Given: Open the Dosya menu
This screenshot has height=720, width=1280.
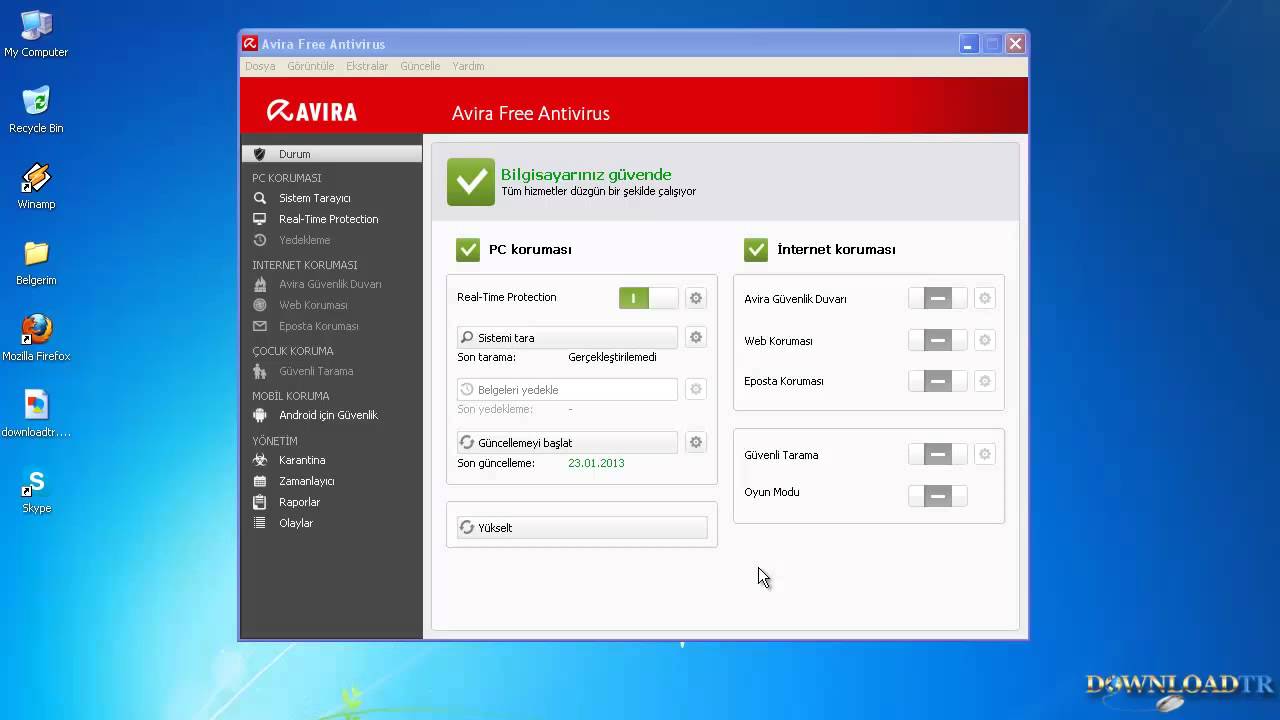Looking at the screenshot, I should coord(260,66).
